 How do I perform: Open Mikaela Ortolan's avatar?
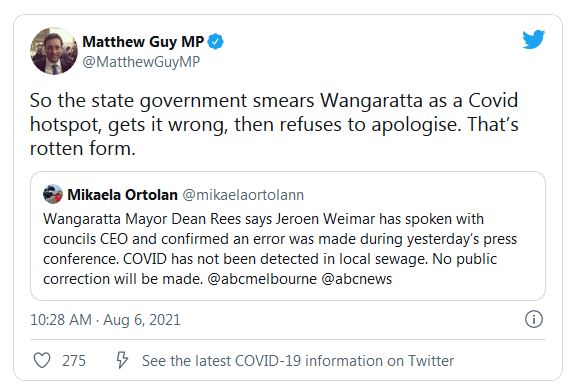click(x=53, y=194)
